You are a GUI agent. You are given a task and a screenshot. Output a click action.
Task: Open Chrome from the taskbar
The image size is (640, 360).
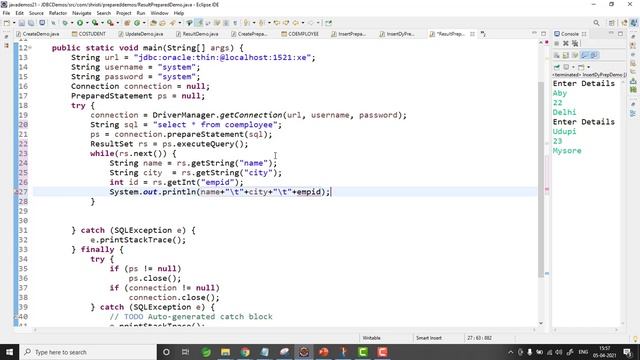pos(245,352)
